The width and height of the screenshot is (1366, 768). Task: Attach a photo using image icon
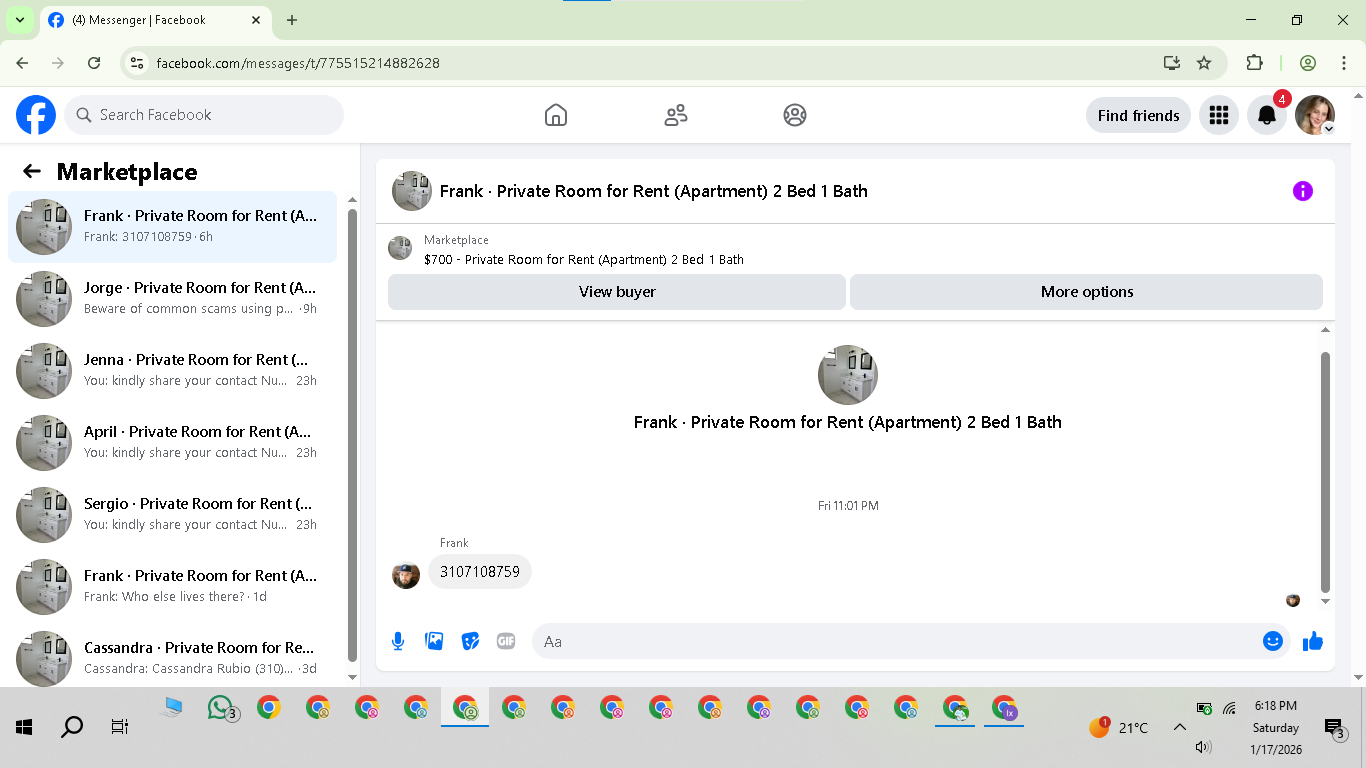point(434,641)
